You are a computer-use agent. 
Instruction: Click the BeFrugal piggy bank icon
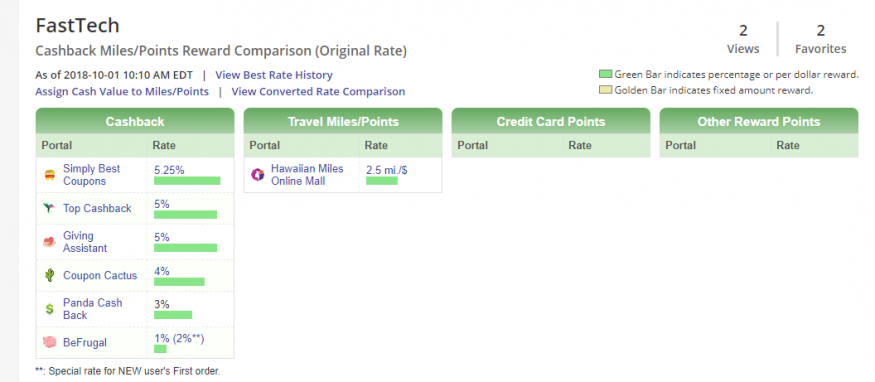pyautogui.click(x=50, y=342)
